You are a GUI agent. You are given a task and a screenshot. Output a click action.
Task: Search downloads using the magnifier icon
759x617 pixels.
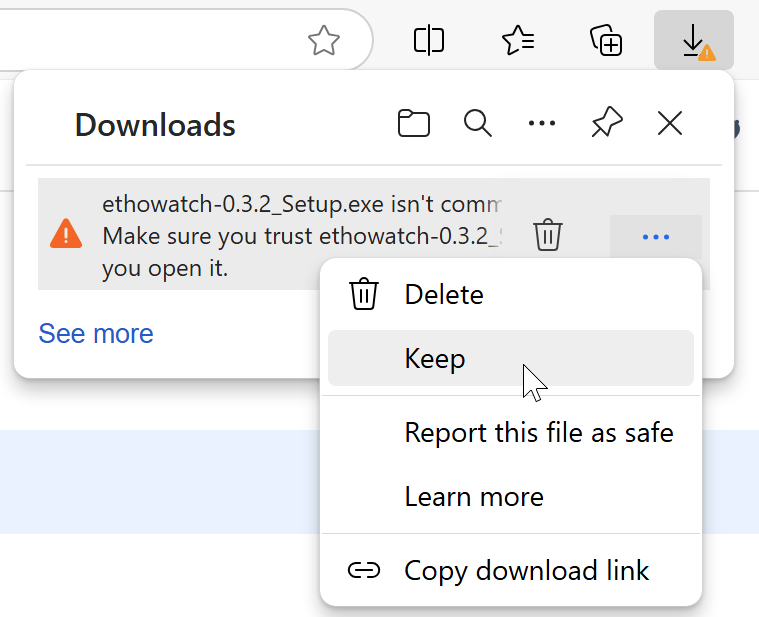[478, 124]
